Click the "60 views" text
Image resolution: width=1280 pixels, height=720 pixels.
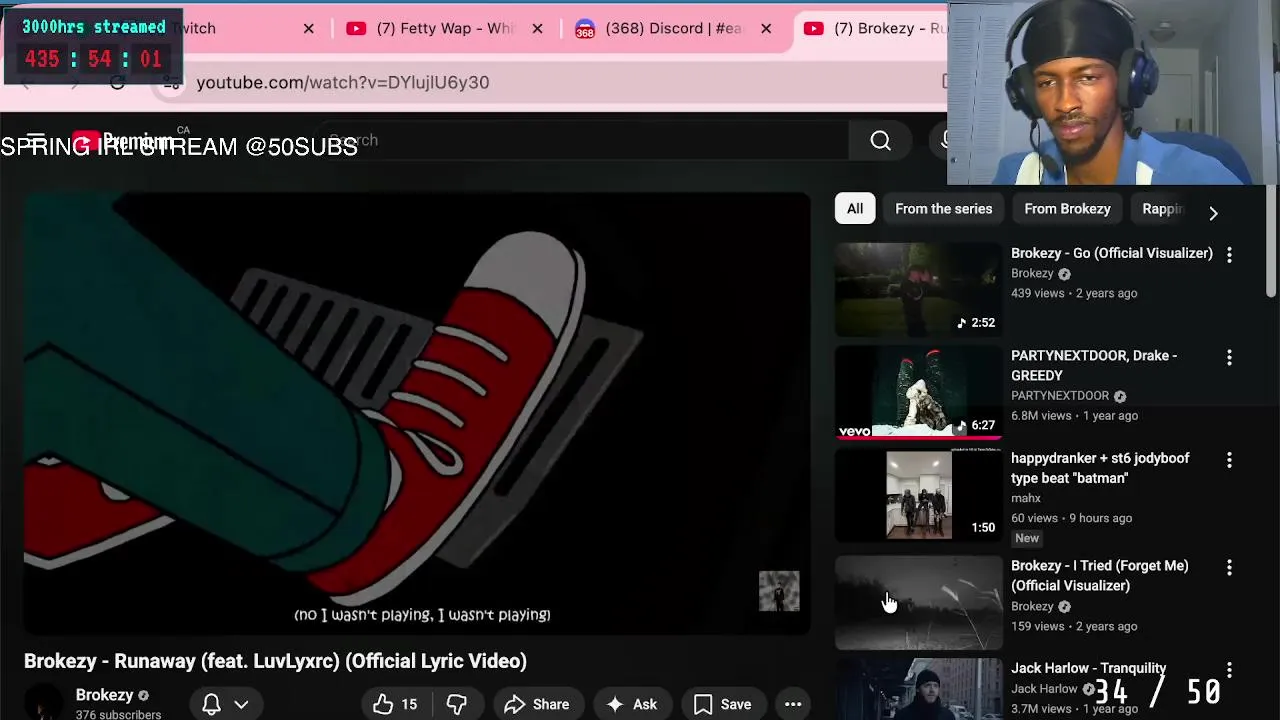tap(1034, 518)
